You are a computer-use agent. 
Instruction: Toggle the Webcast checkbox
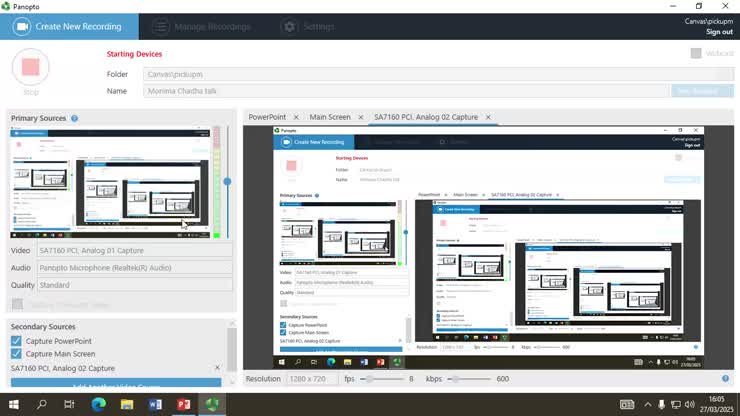pyautogui.click(x=696, y=54)
